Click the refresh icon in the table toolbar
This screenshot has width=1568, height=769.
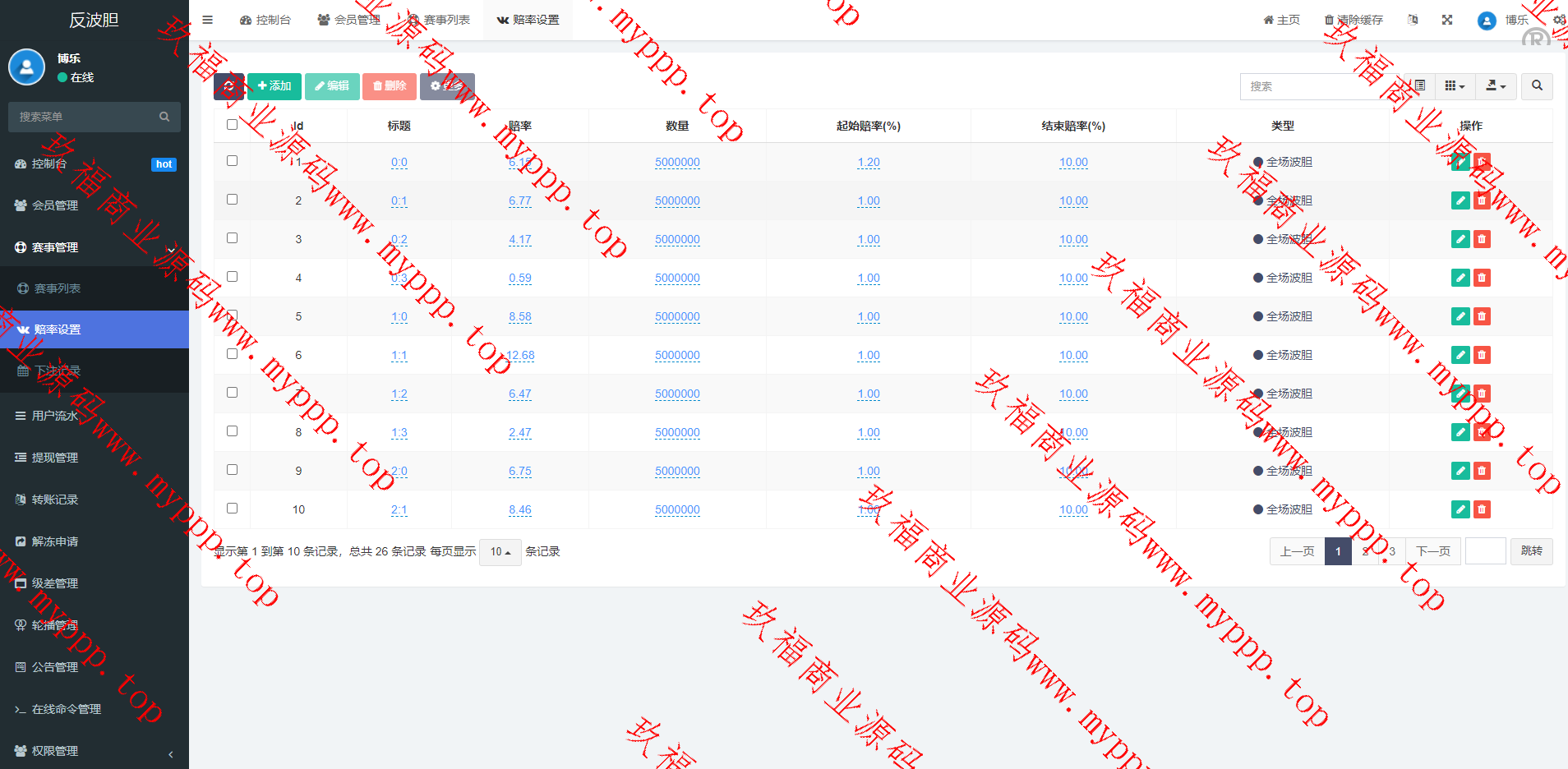(228, 86)
